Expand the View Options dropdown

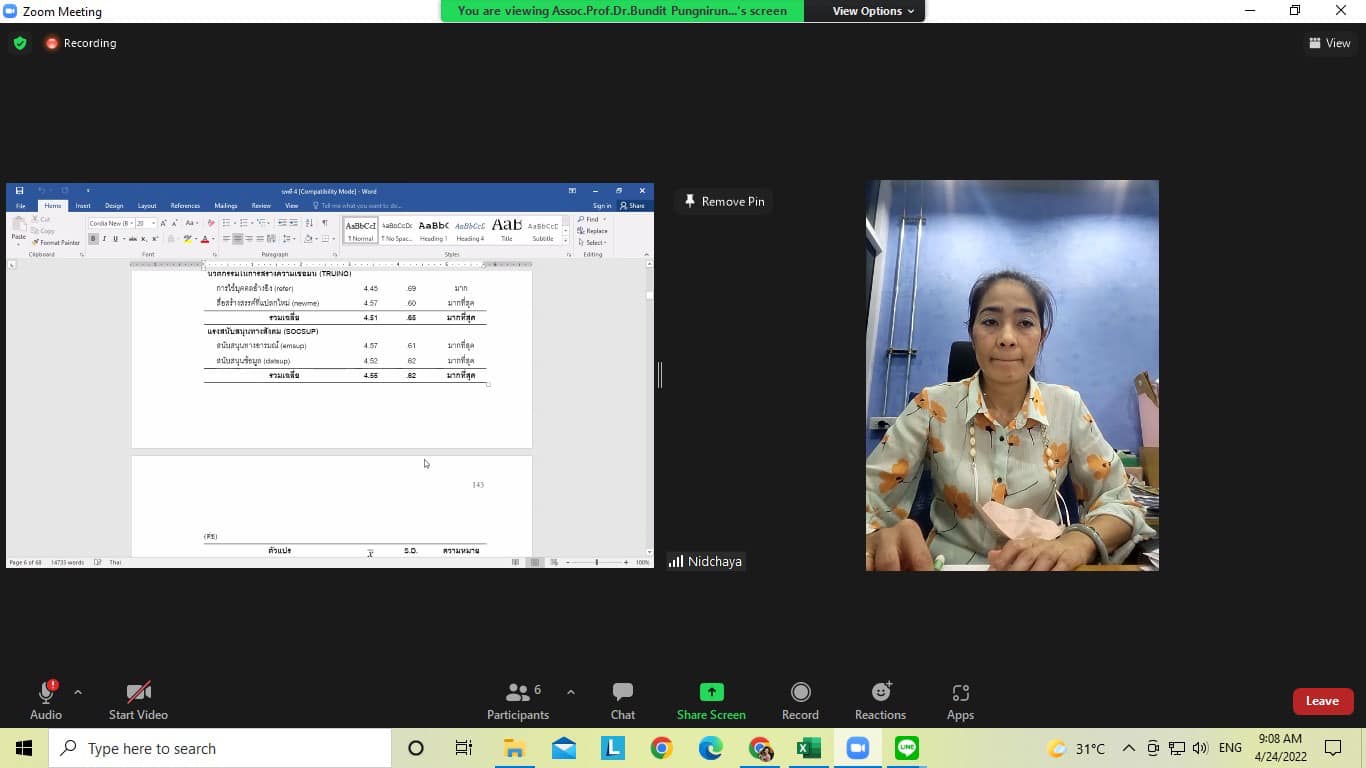coord(873,11)
